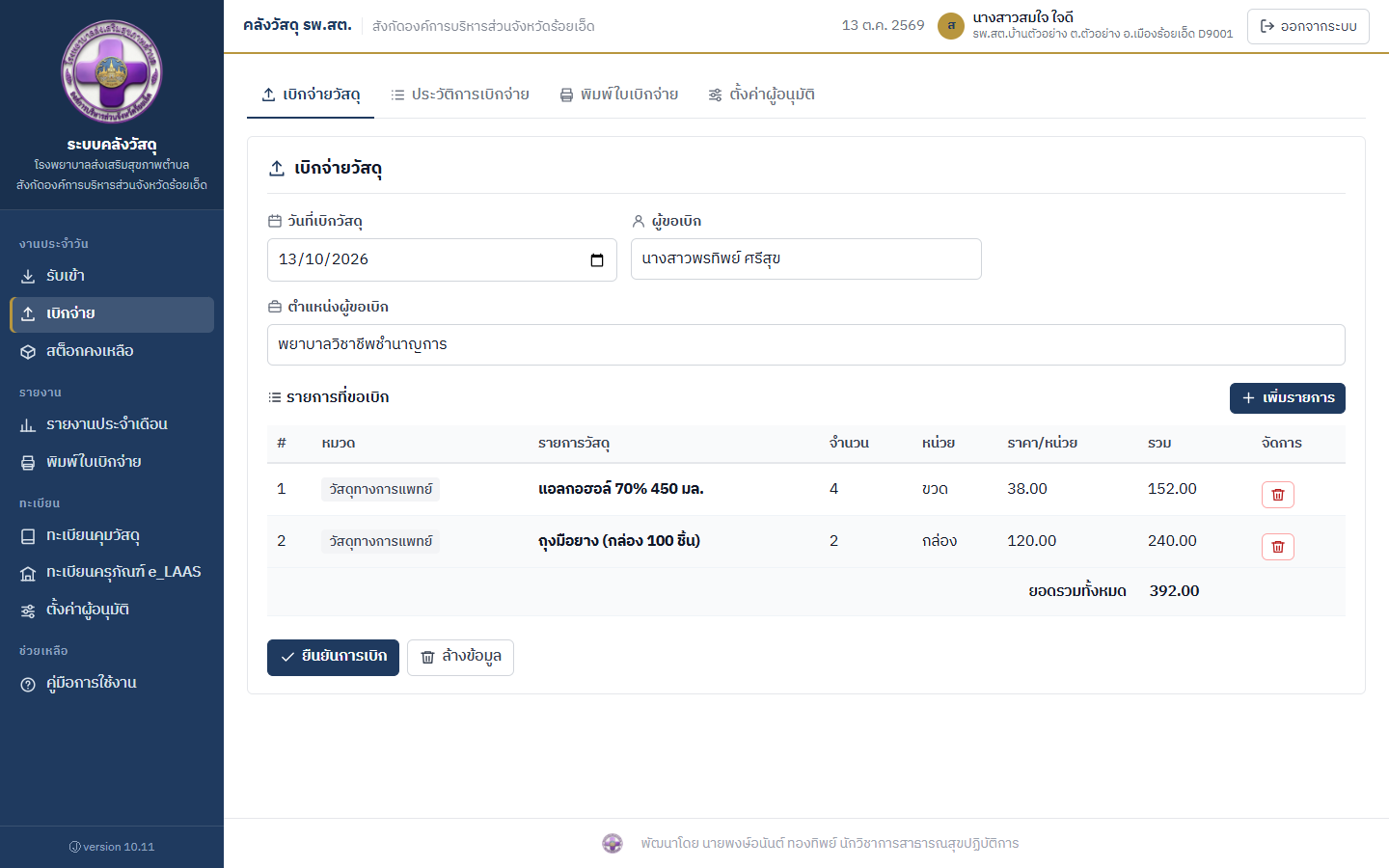Switch to ประวัติการเบิกจ่าย tab
1389x868 pixels.
coord(460,95)
